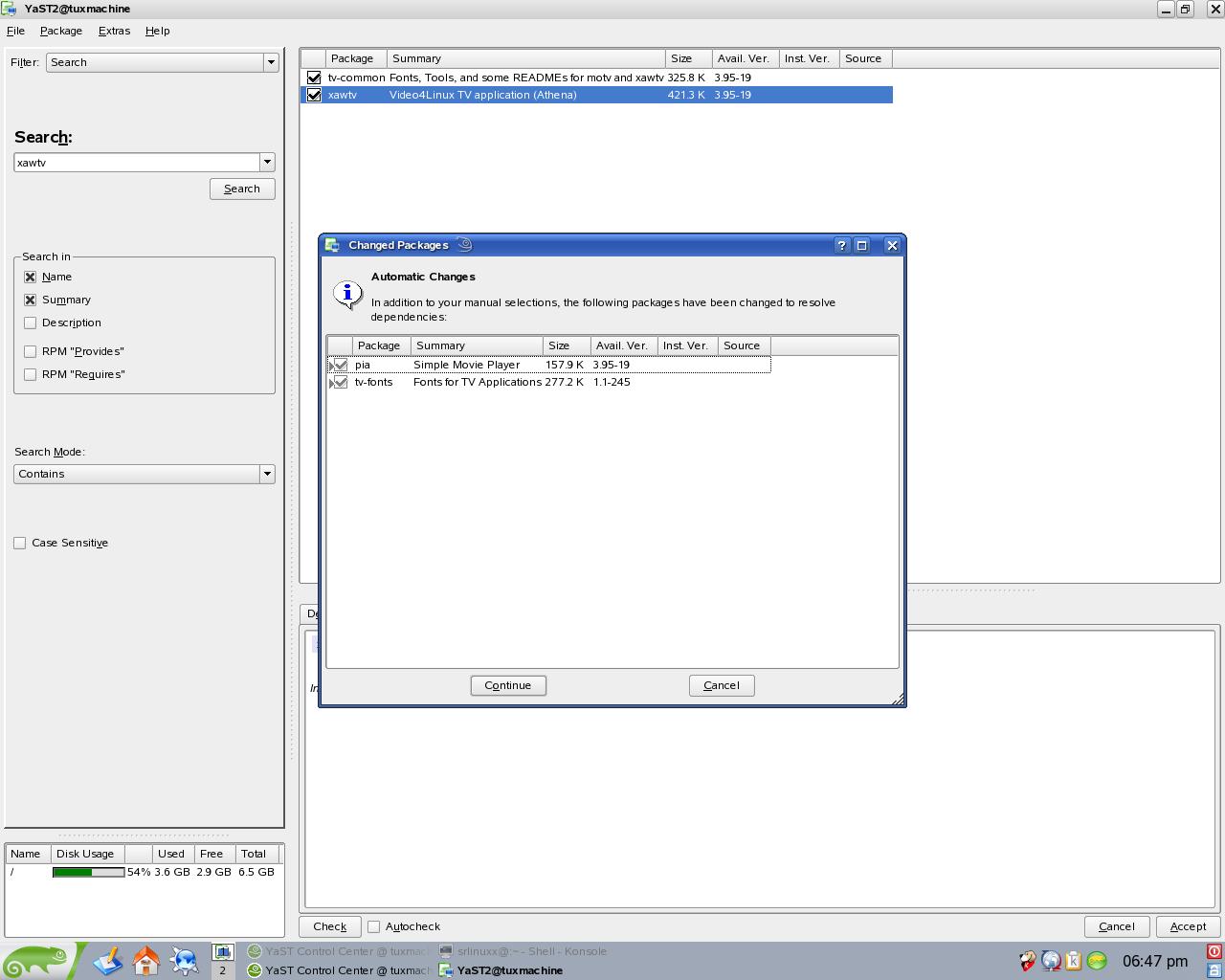Toggle the xawtv package checkbox
The height and width of the screenshot is (980, 1225).
[x=314, y=95]
